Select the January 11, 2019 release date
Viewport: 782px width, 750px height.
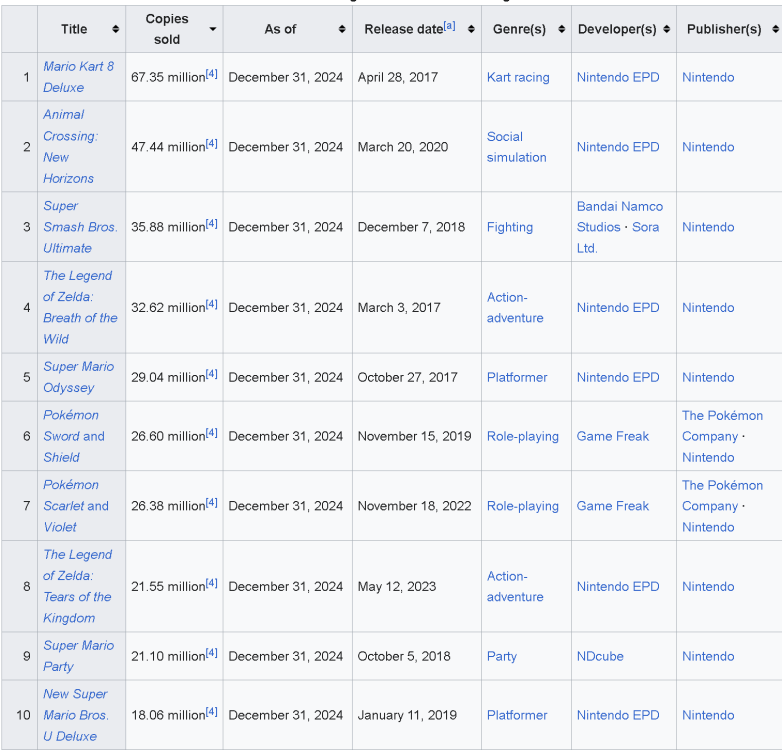pos(407,715)
